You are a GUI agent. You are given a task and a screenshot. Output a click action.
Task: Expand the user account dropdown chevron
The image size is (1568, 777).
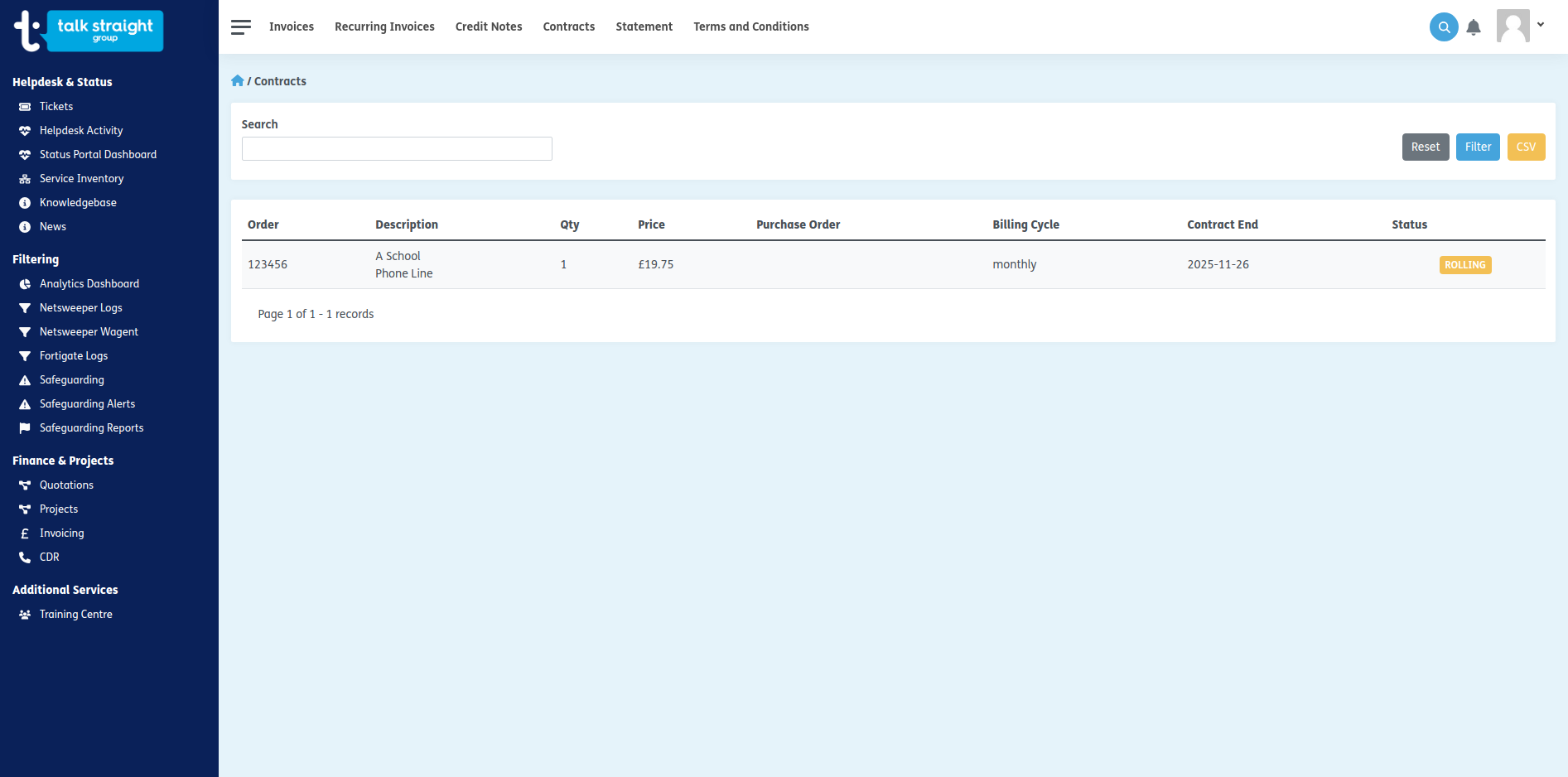click(1541, 25)
